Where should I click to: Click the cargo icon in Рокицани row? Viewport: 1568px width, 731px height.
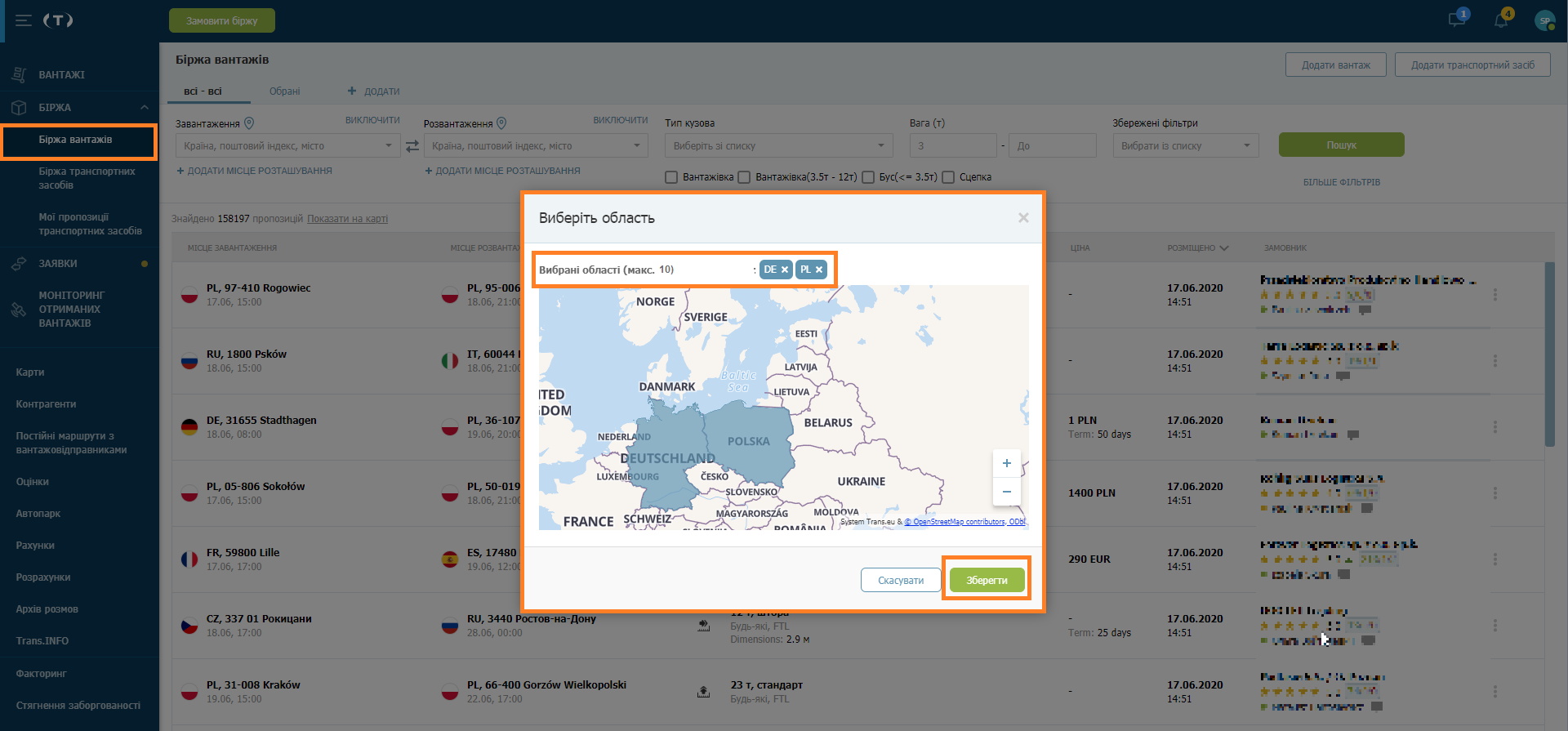click(x=703, y=626)
